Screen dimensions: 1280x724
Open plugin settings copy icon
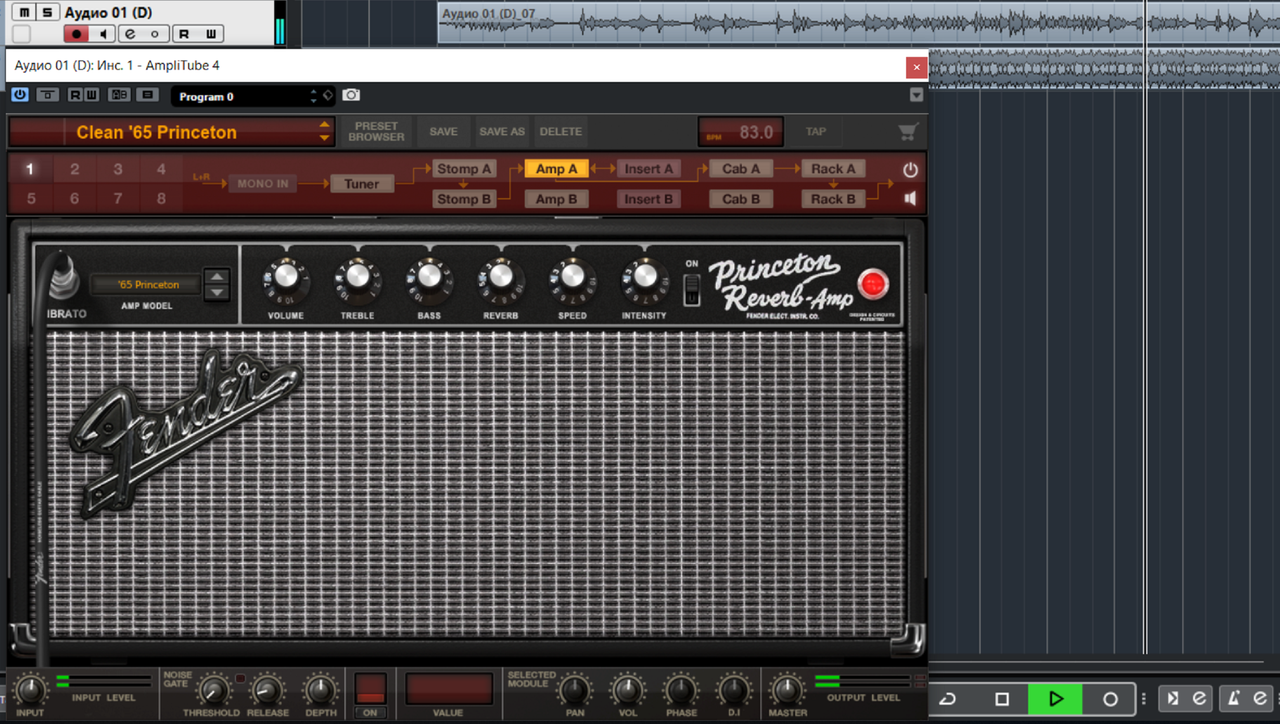tap(147, 95)
